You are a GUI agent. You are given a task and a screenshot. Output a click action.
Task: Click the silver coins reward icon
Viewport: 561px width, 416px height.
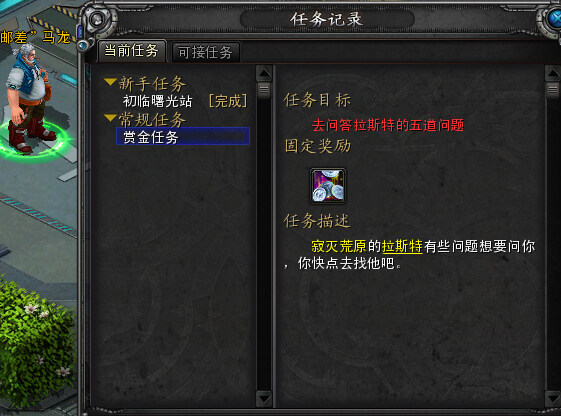328,186
